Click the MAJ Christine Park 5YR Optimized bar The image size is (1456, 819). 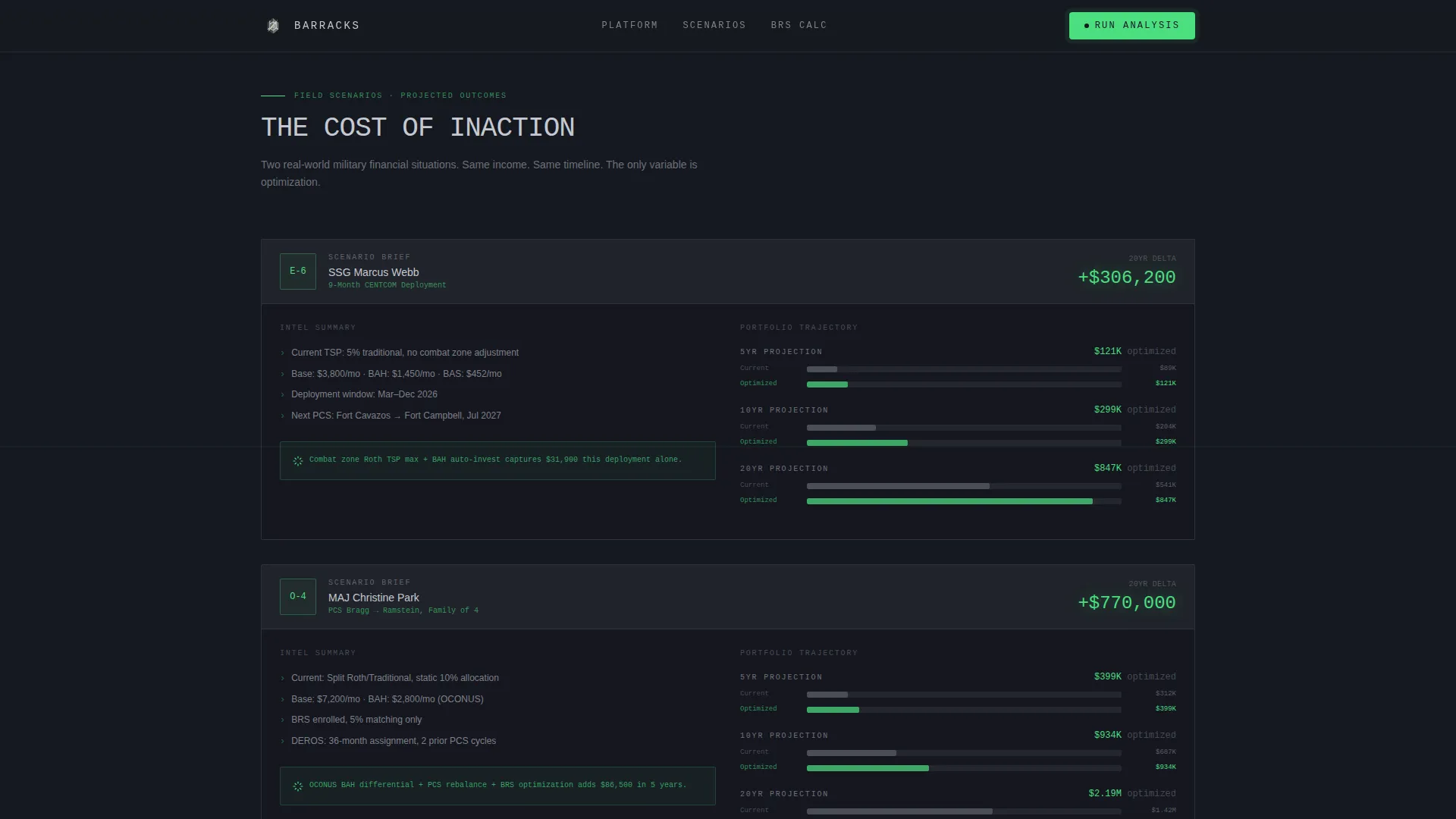pyautogui.click(x=964, y=710)
